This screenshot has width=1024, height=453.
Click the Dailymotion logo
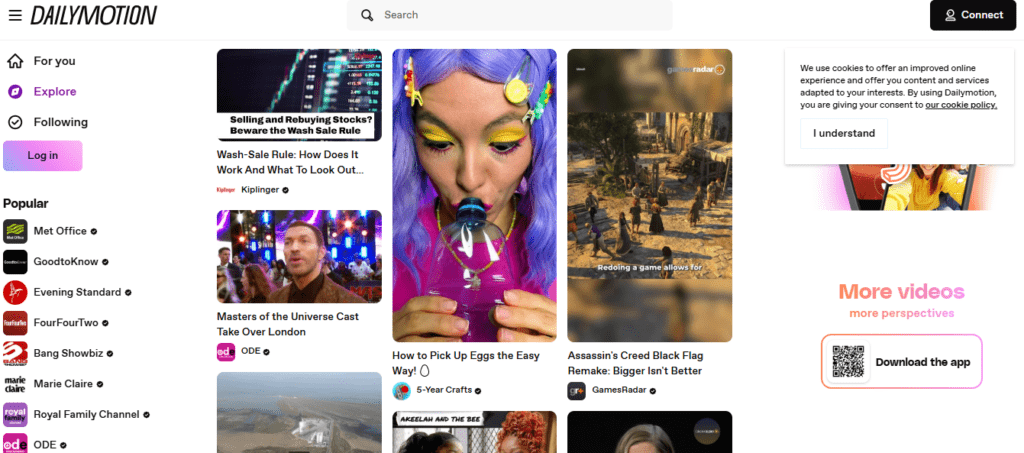[x=93, y=15]
